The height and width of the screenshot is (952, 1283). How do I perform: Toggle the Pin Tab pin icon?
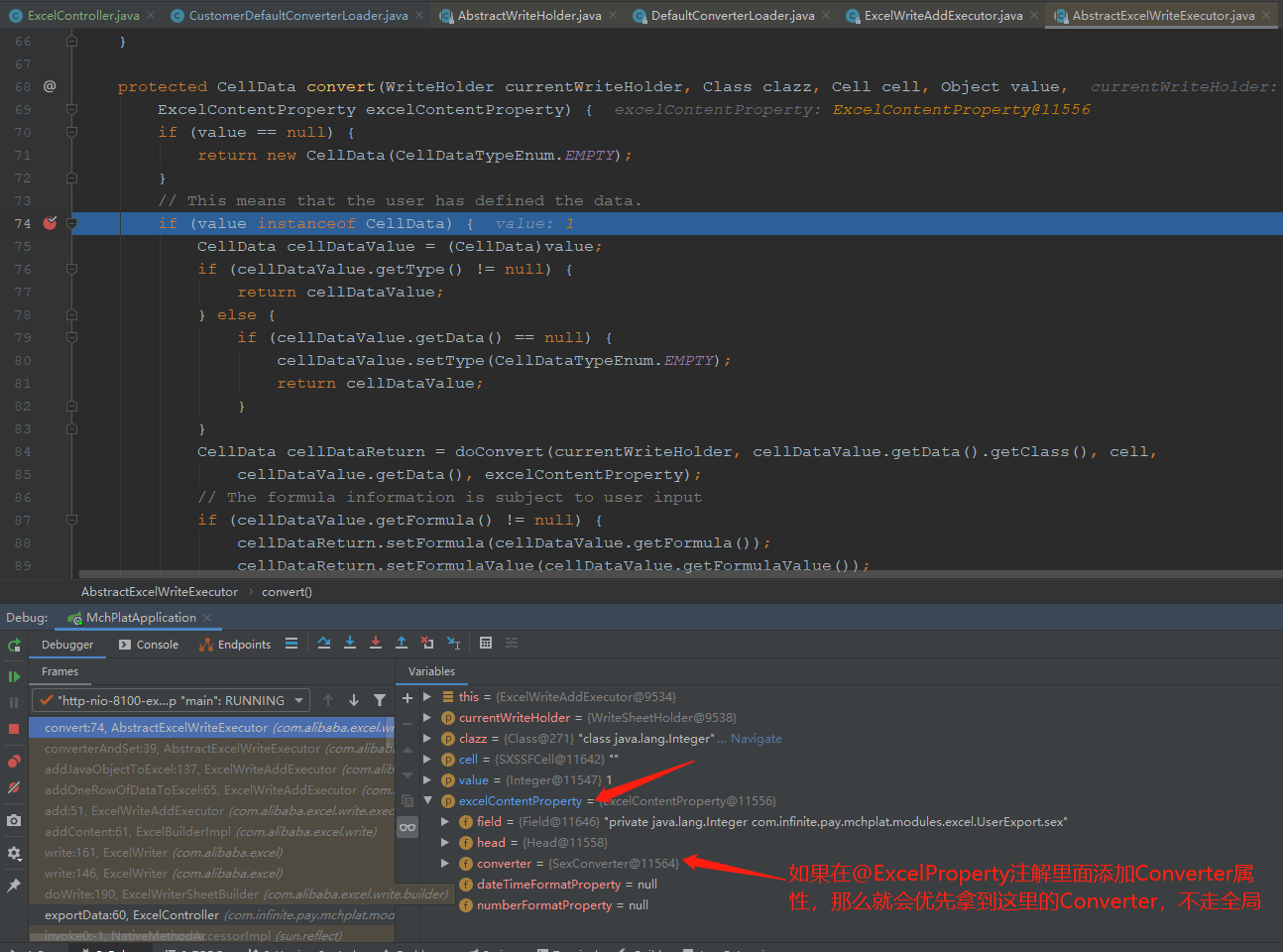tap(14, 885)
